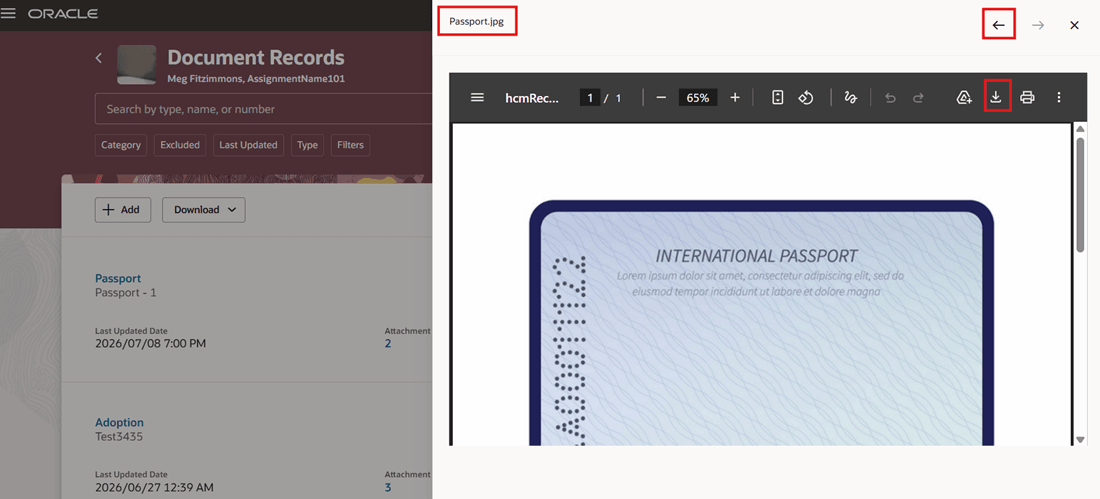Click the search by type, name field
The image size is (1100, 499).
(264, 109)
